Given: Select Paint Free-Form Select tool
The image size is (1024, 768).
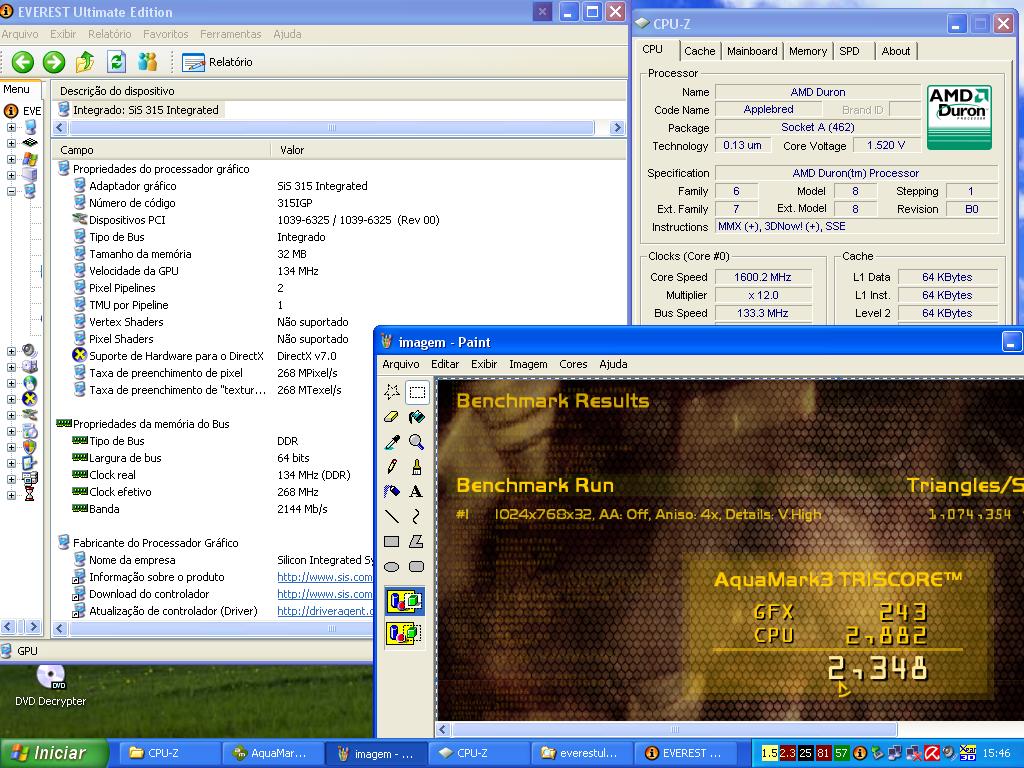Looking at the screenshot, I should tap(392, 392).
